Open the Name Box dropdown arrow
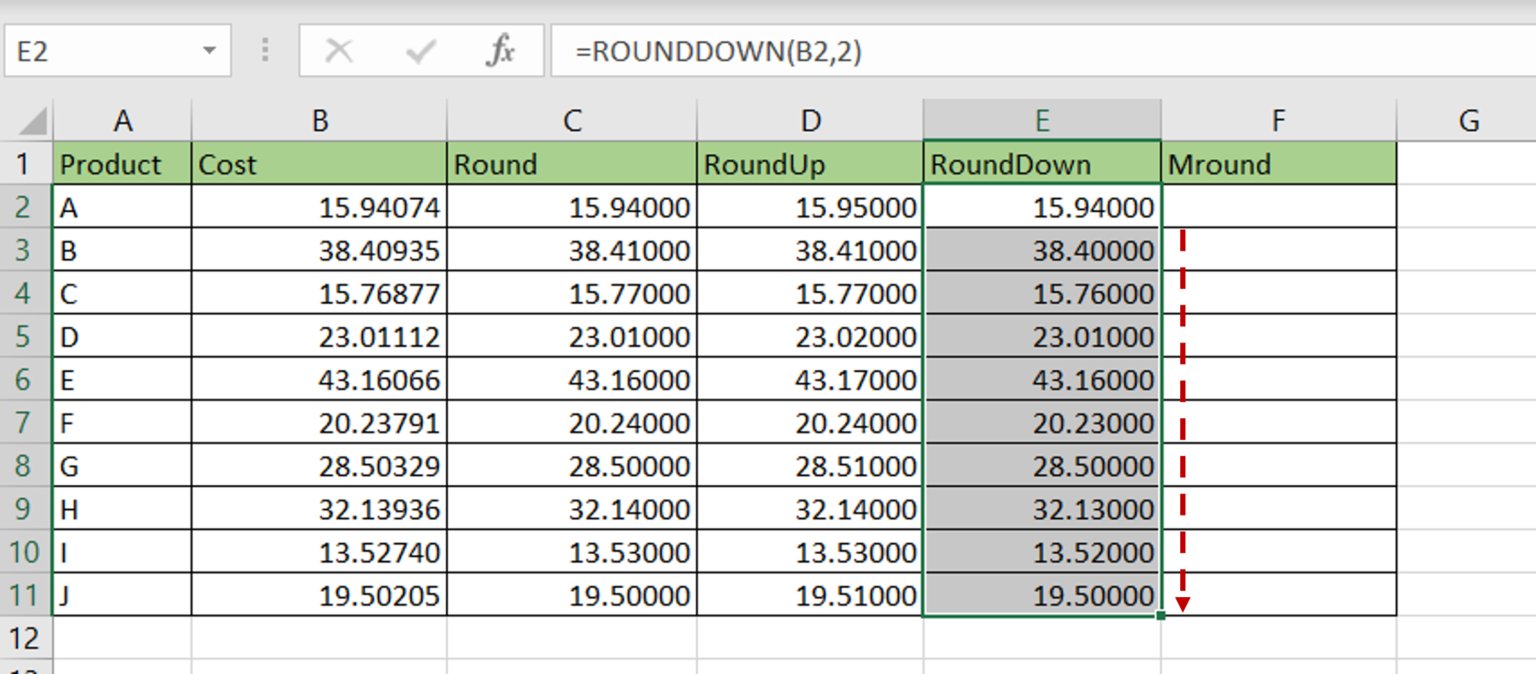This screenshot has width=1536, height=674. [x=209, y=50]
